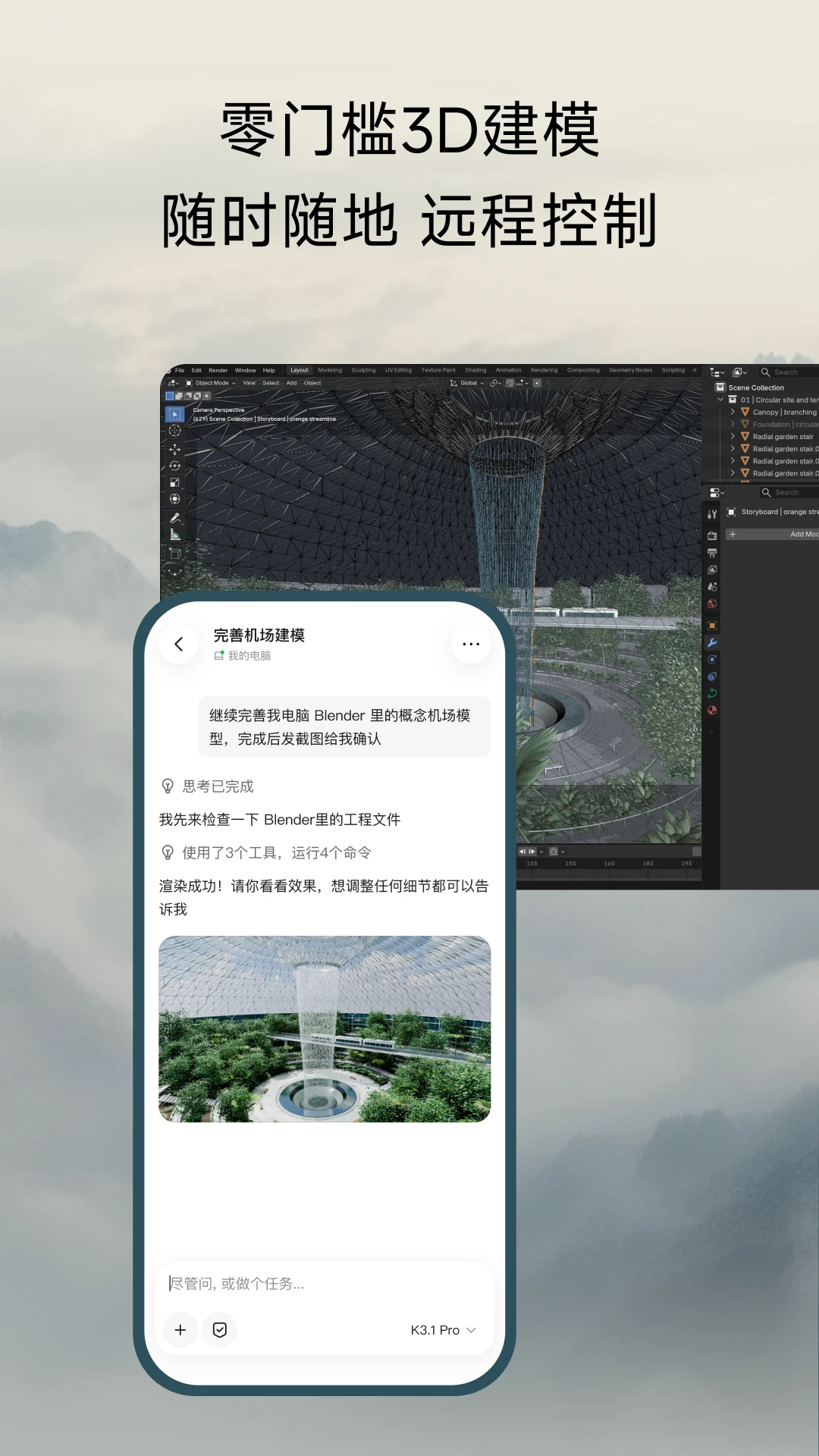Open the Output properties tab in Blender
This screenshot has width=819, height=1456.
coord(712,553)
